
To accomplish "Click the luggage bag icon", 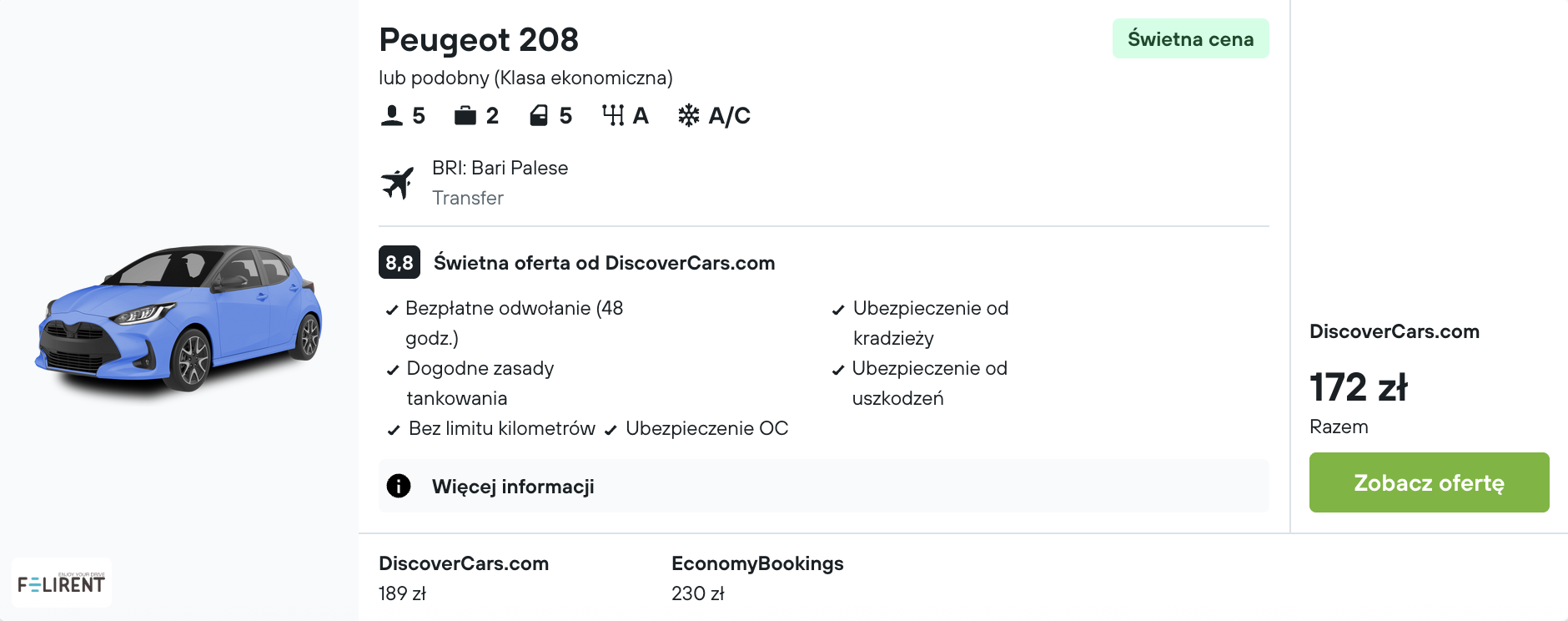I will (x=465, y=115).
